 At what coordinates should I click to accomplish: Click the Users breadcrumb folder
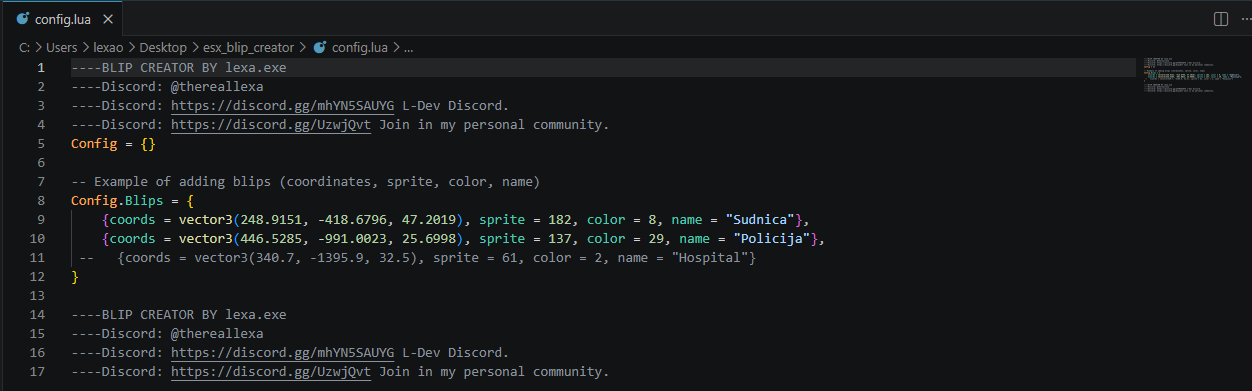pos(63,47)
